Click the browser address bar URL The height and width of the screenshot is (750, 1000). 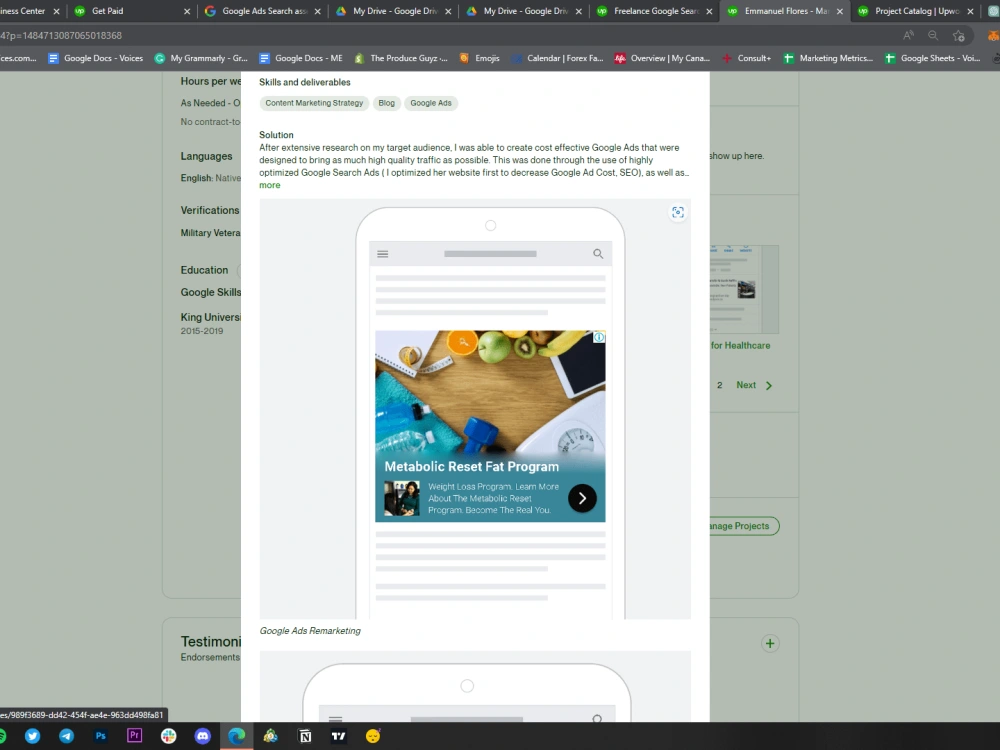pyautogui.click(x=61, y=36)
